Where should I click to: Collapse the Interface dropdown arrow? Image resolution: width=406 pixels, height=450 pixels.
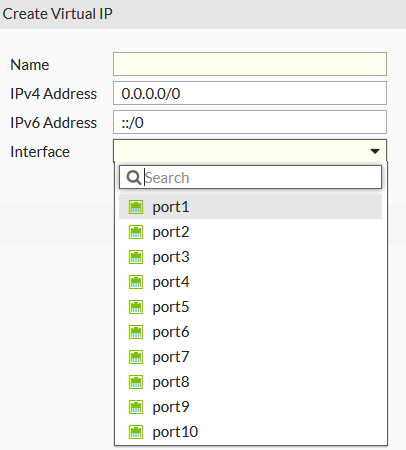pyautogui.click(x=375, y=151)
